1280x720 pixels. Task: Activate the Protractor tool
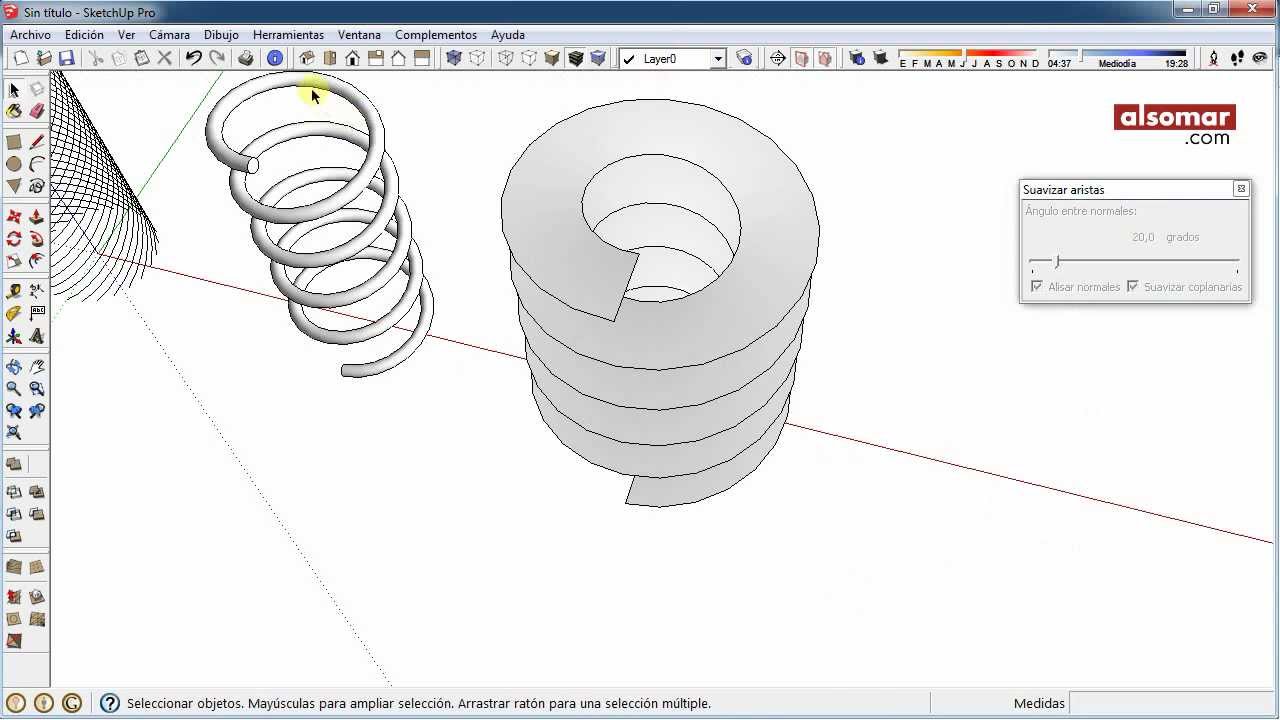[14, 314]
